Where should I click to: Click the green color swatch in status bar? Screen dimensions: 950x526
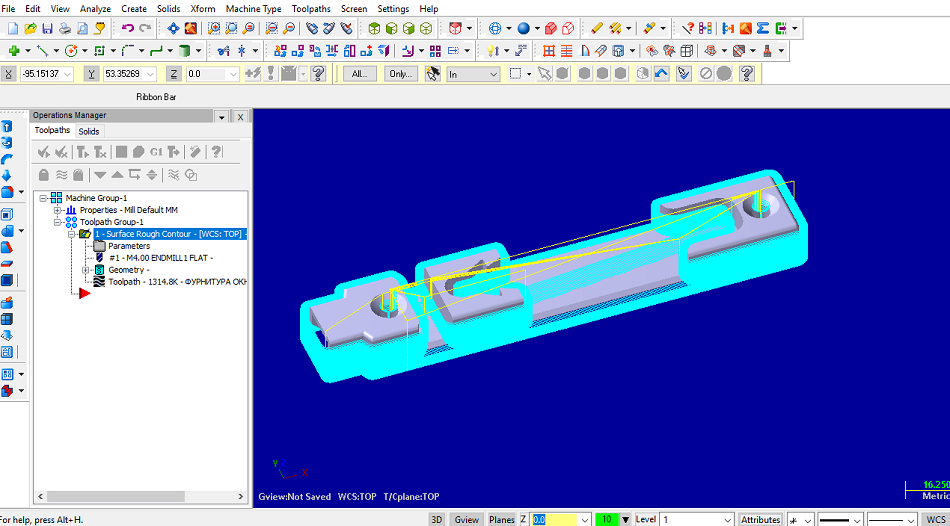(x=605, y=519)
